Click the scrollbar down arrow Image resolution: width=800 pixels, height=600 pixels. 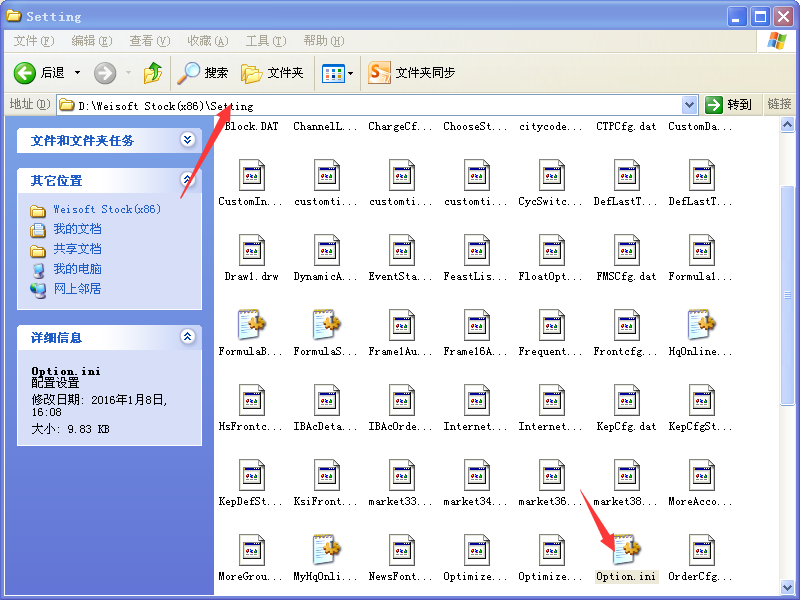point(787,586)
